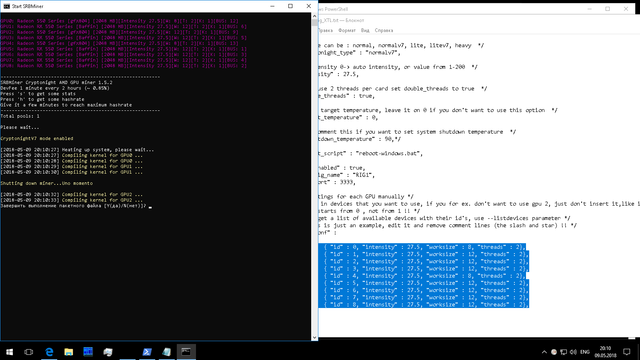
Task: Open the Windows Start menu
Action: click(9, 351)
